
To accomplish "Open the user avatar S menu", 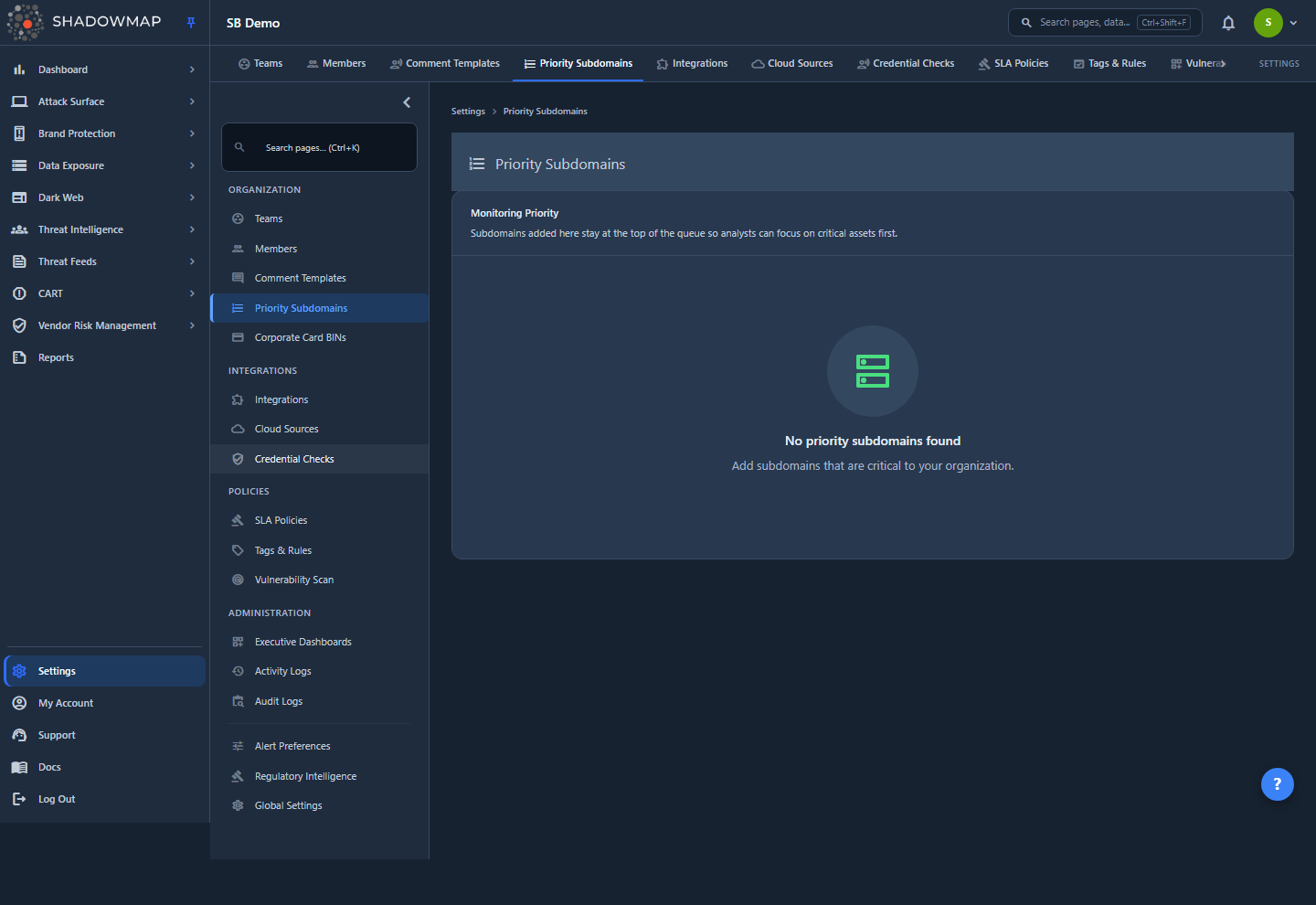I will 1268,23.
